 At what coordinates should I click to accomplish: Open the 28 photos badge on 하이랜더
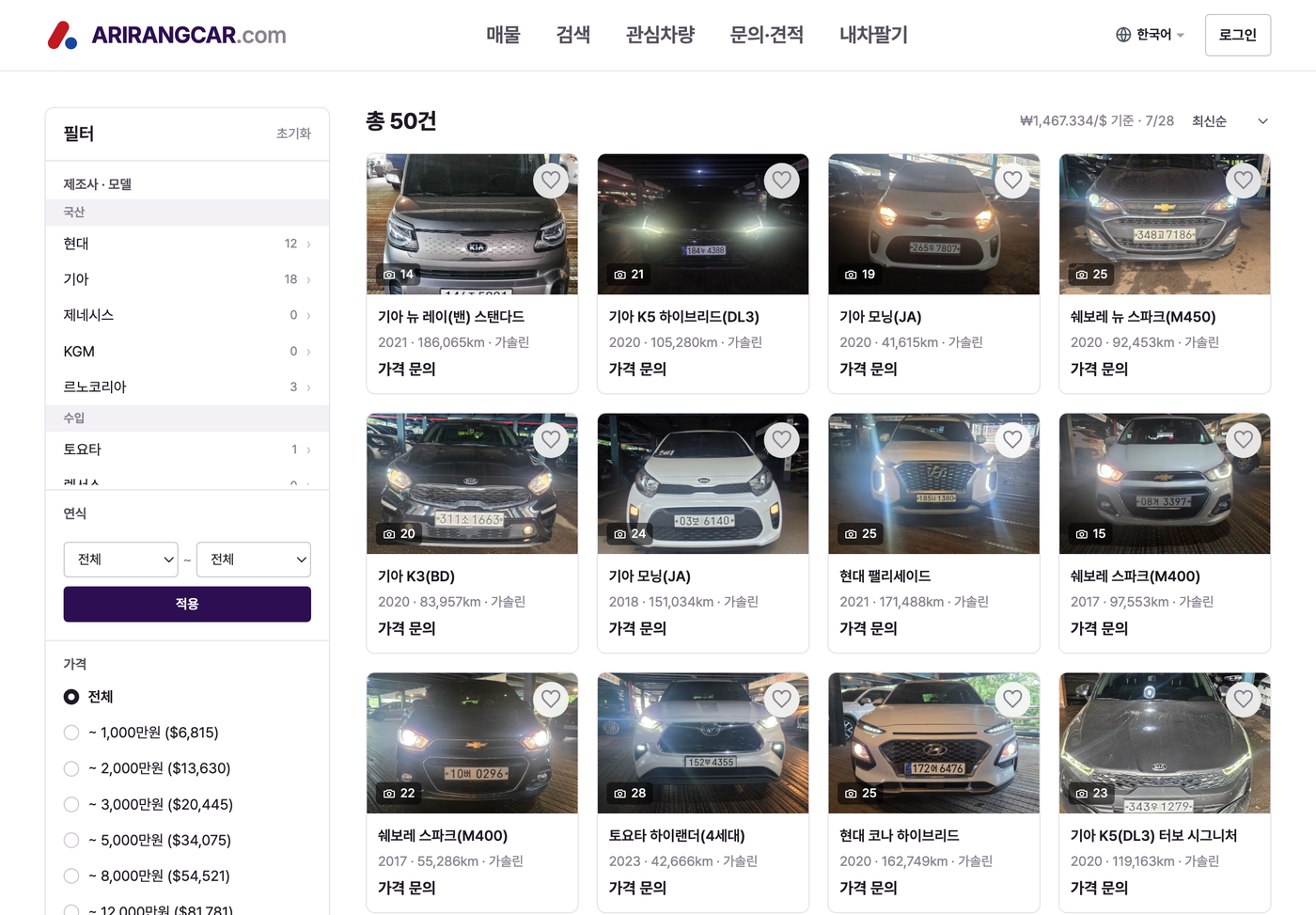click(630, 794)
